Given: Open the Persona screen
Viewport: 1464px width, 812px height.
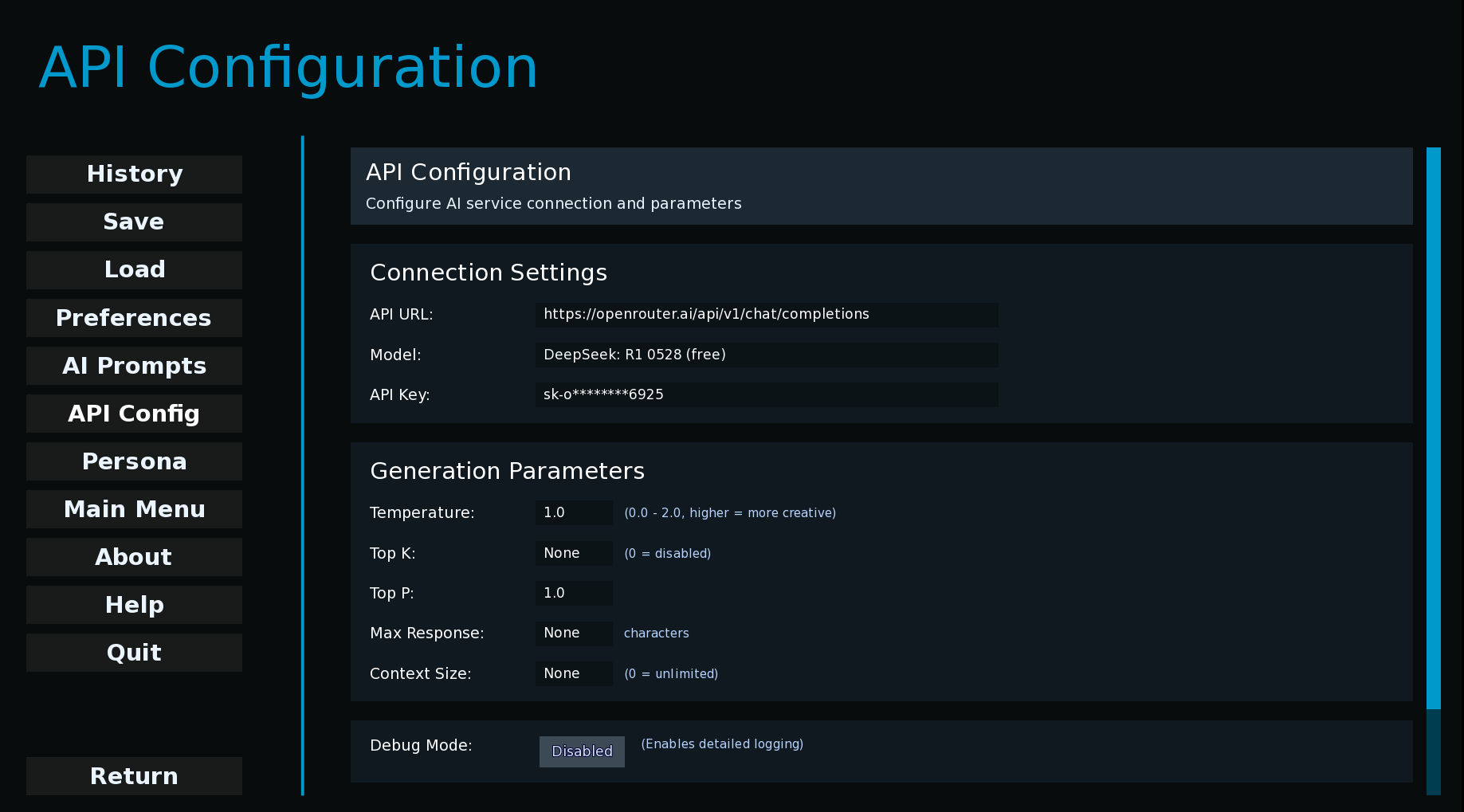Looking at the screenshot, I should click(134, 461).
